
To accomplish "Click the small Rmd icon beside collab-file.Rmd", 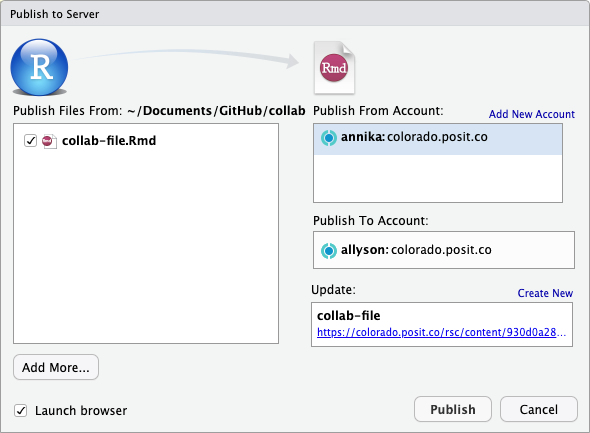I will [x=49, y=141].
